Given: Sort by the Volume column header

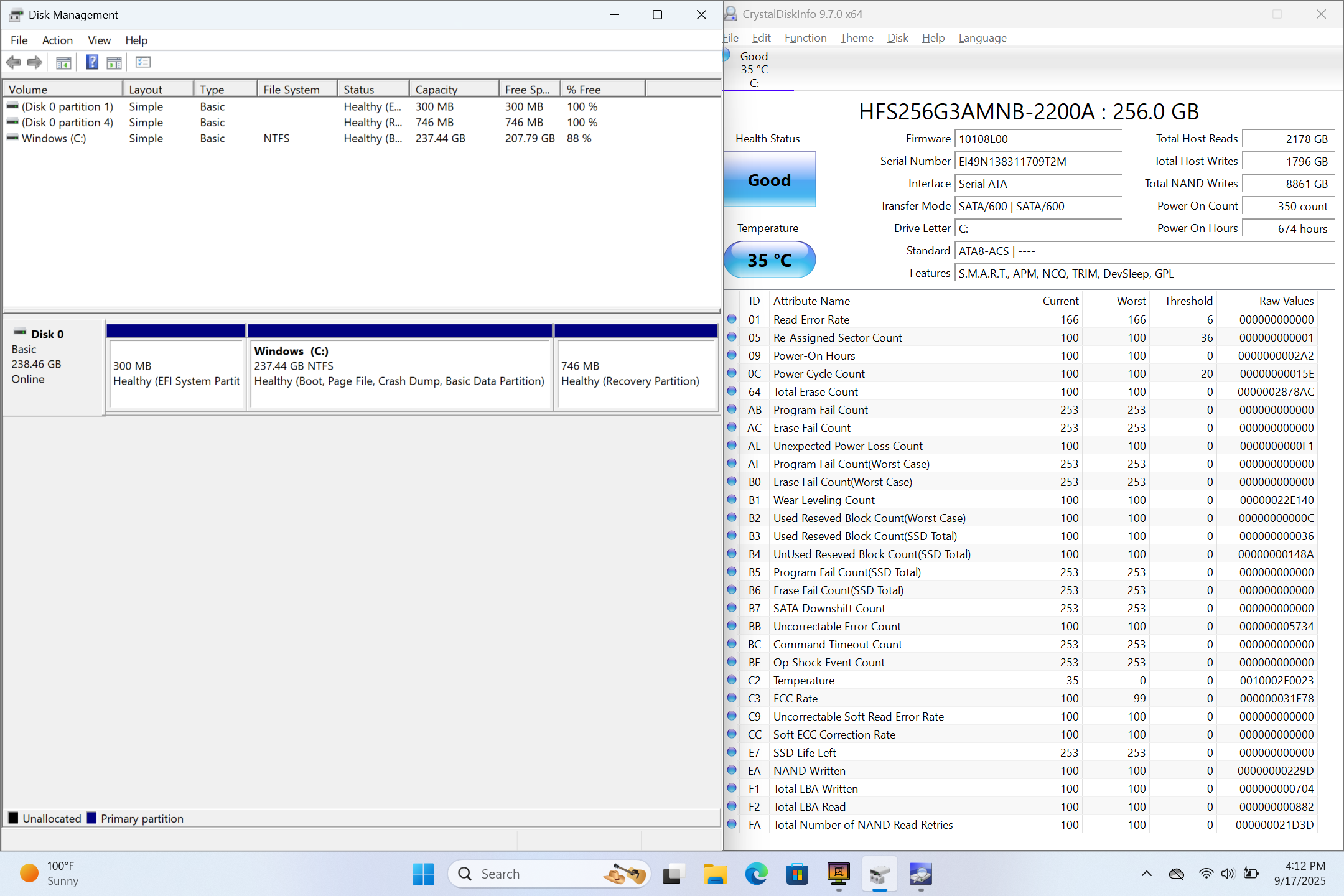Looking at the screenshot, I should pos(63,90).
